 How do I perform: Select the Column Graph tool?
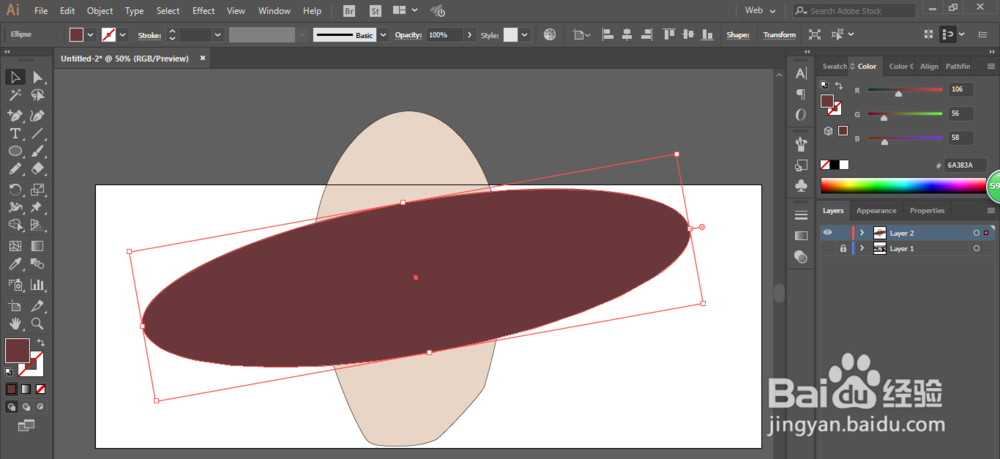click(x=38, y=284)
